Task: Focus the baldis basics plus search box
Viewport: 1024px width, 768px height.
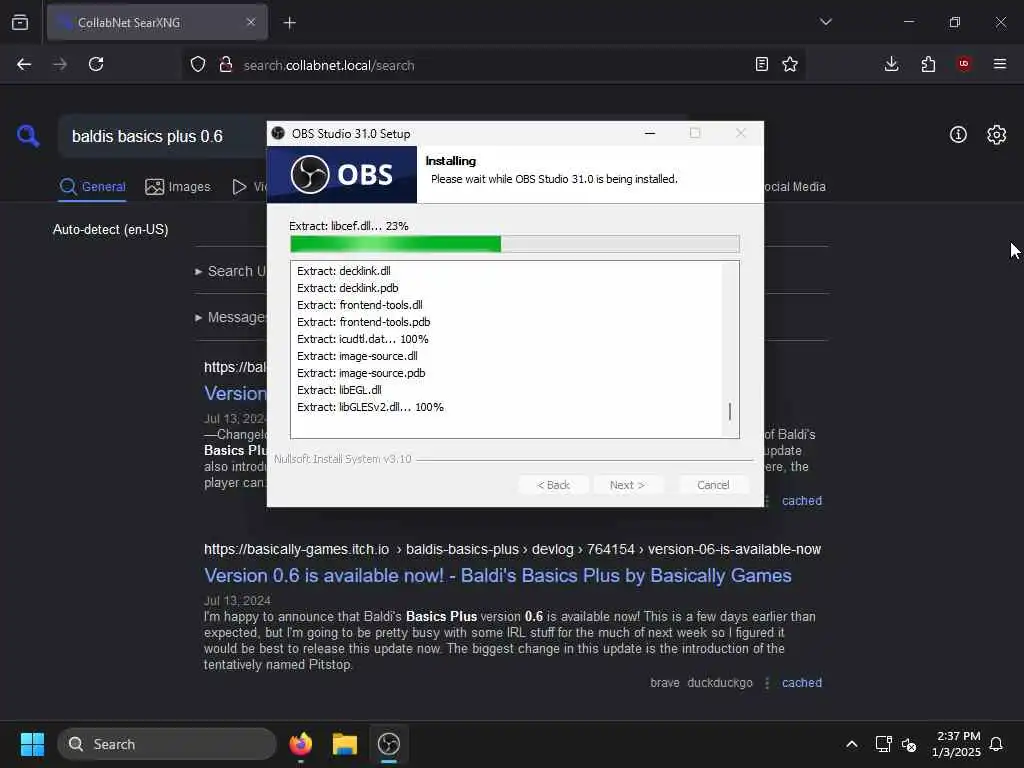Action: pos(162,136)
